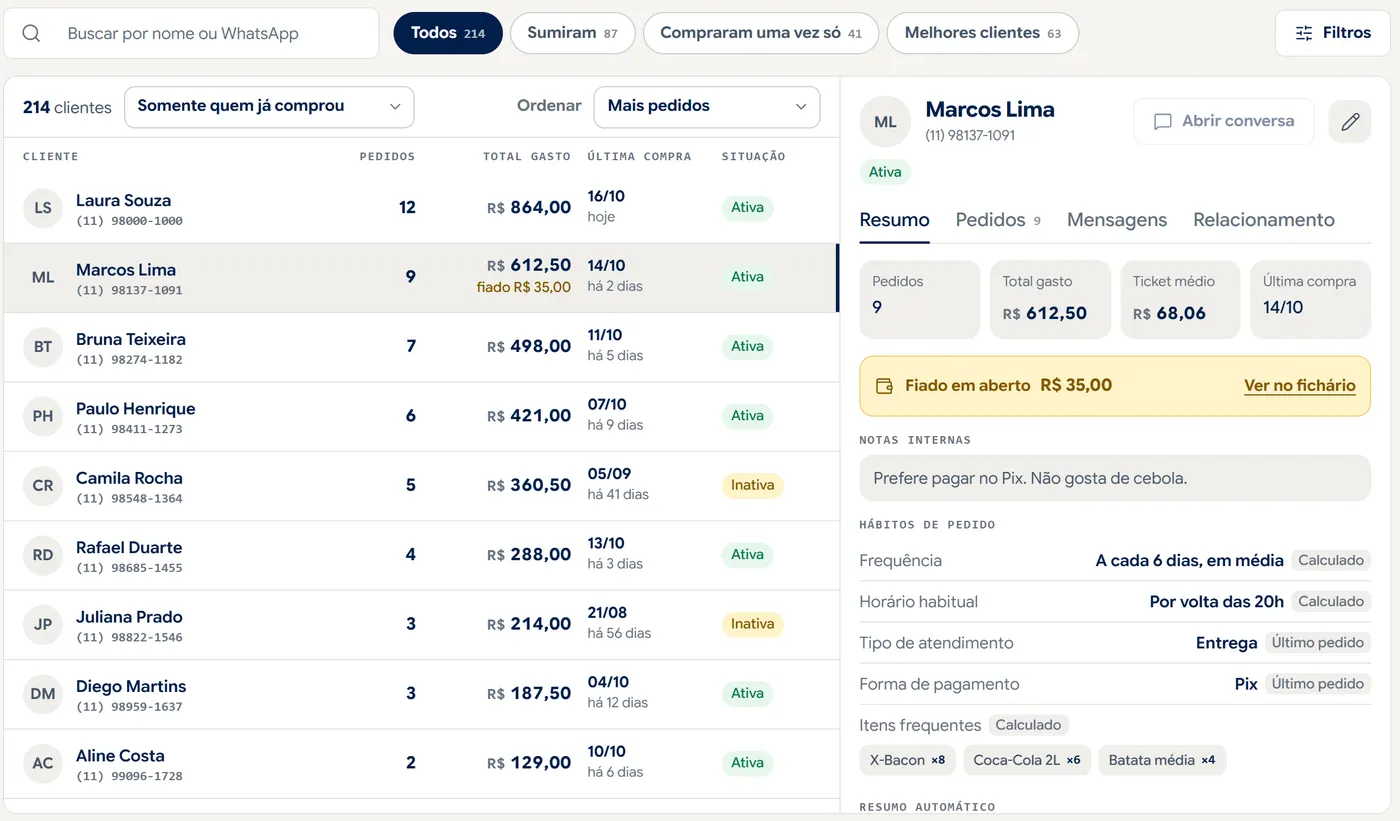Click the Abrir conversa button
Image resolution: width=1400 pixels, height=821 pixels.
point(1224,121)
